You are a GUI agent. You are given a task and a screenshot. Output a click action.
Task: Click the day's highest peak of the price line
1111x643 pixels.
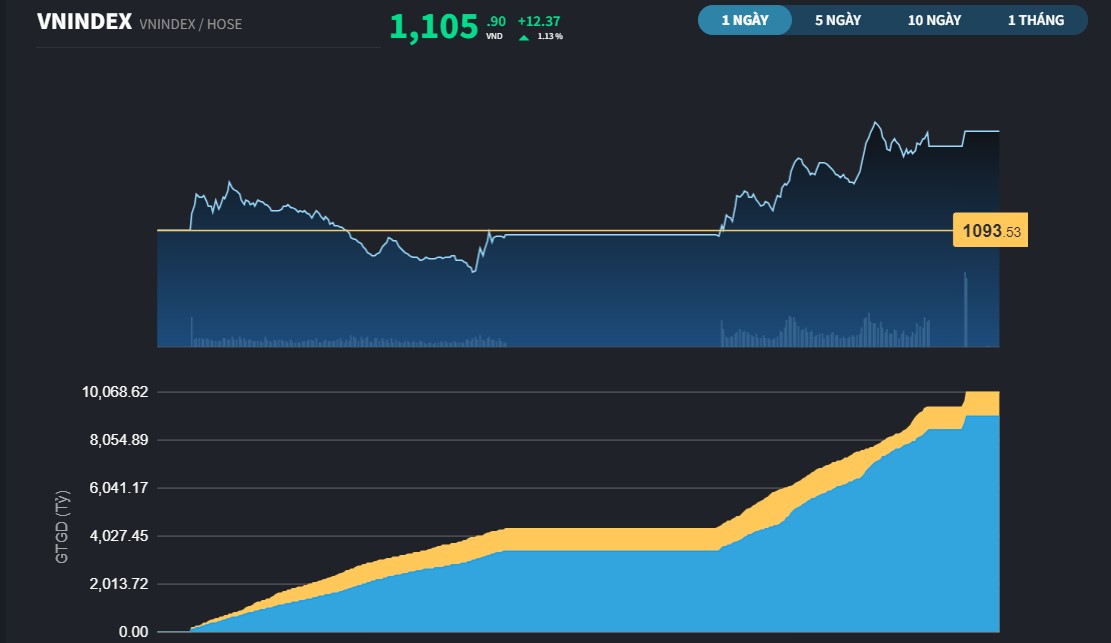876,123
